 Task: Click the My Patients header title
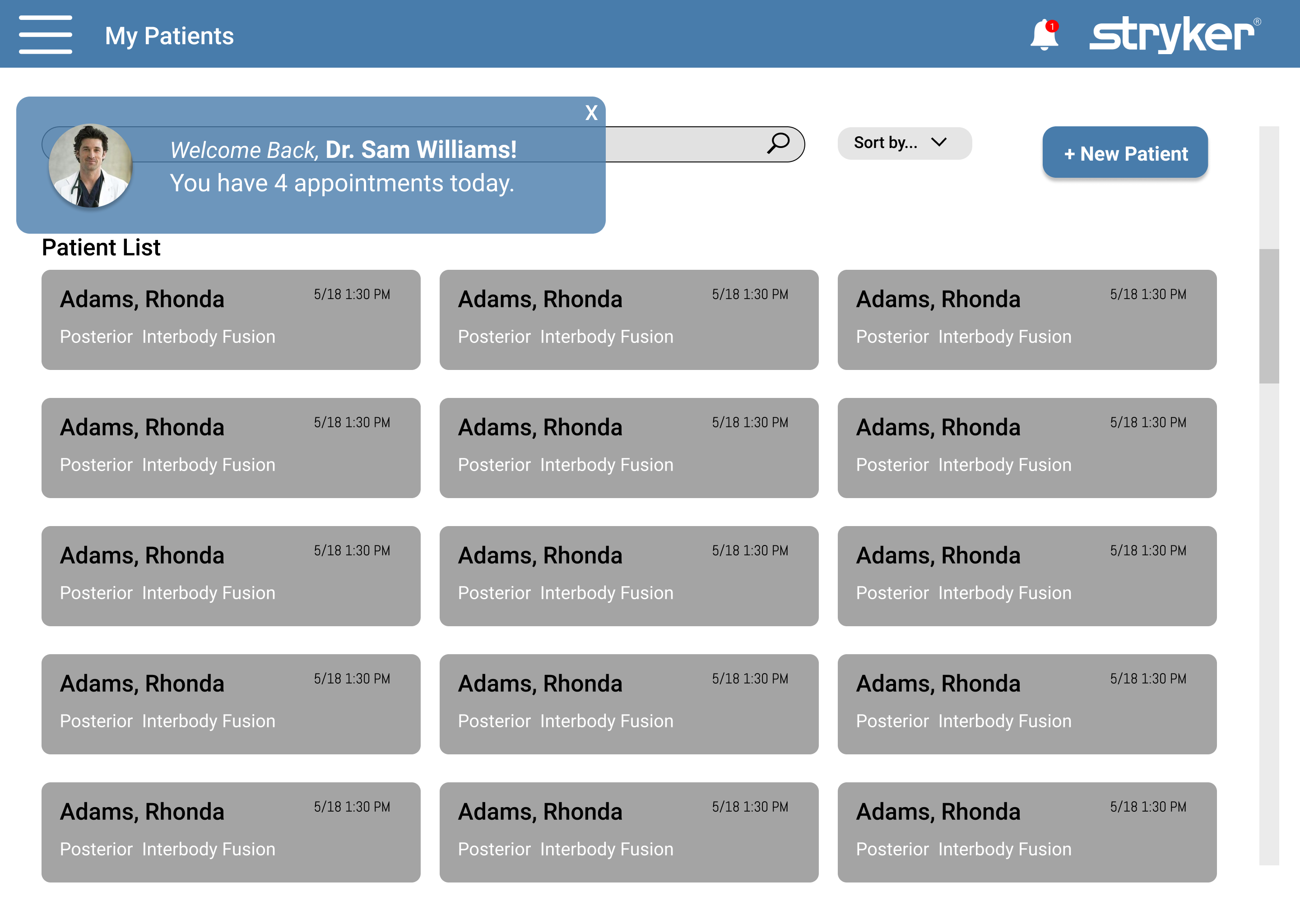click(x=169, y=36)
